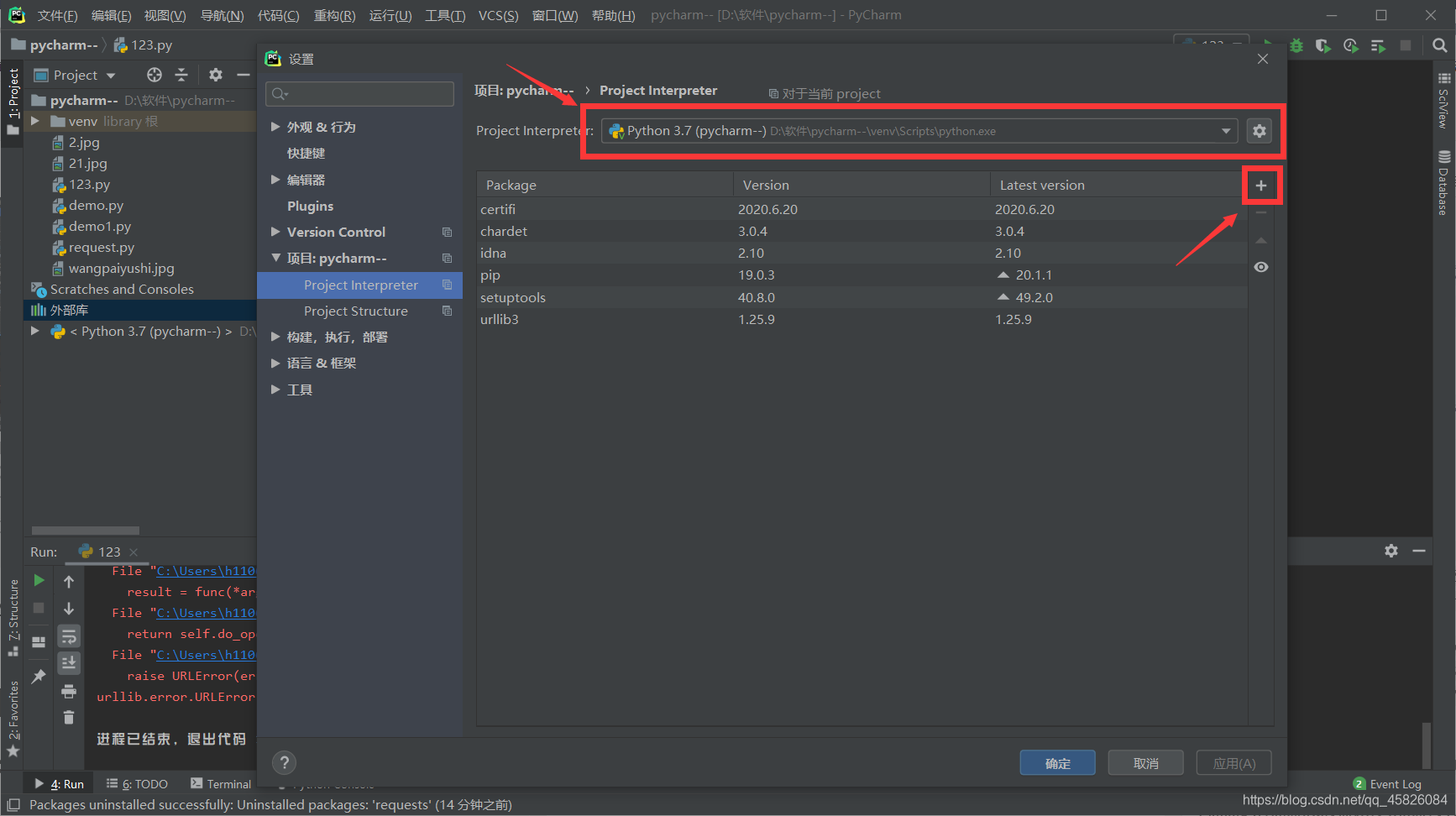Expand Python 3.7 external library node
Screen dimensions: 1456x816
35,331
